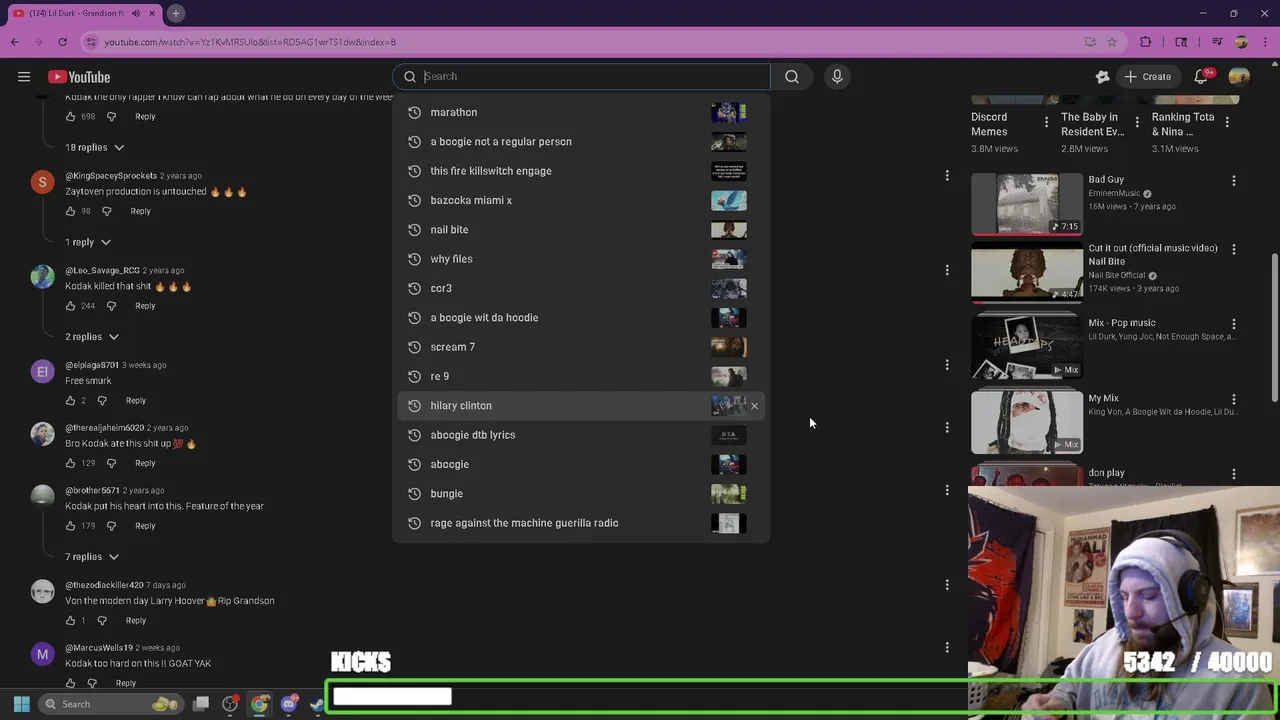
Task: Open the account avatar menu
Action: 1239,77
